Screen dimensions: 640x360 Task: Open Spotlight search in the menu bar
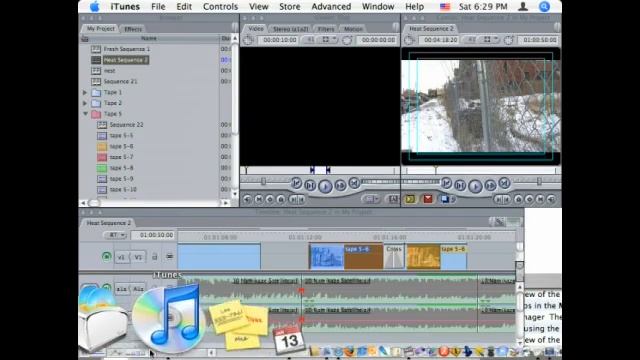point(544,7)
